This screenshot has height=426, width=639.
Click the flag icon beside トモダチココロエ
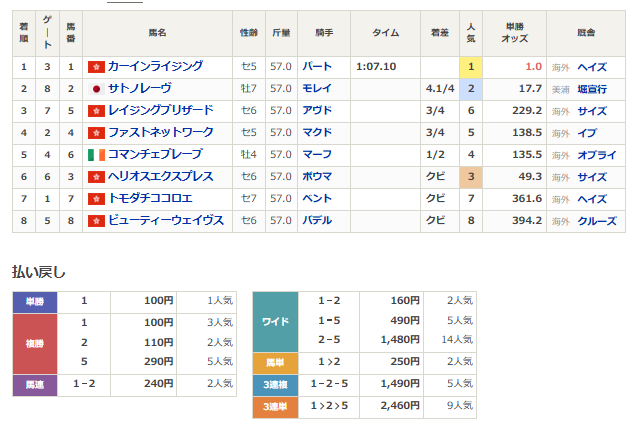click(x=96, y=199)
